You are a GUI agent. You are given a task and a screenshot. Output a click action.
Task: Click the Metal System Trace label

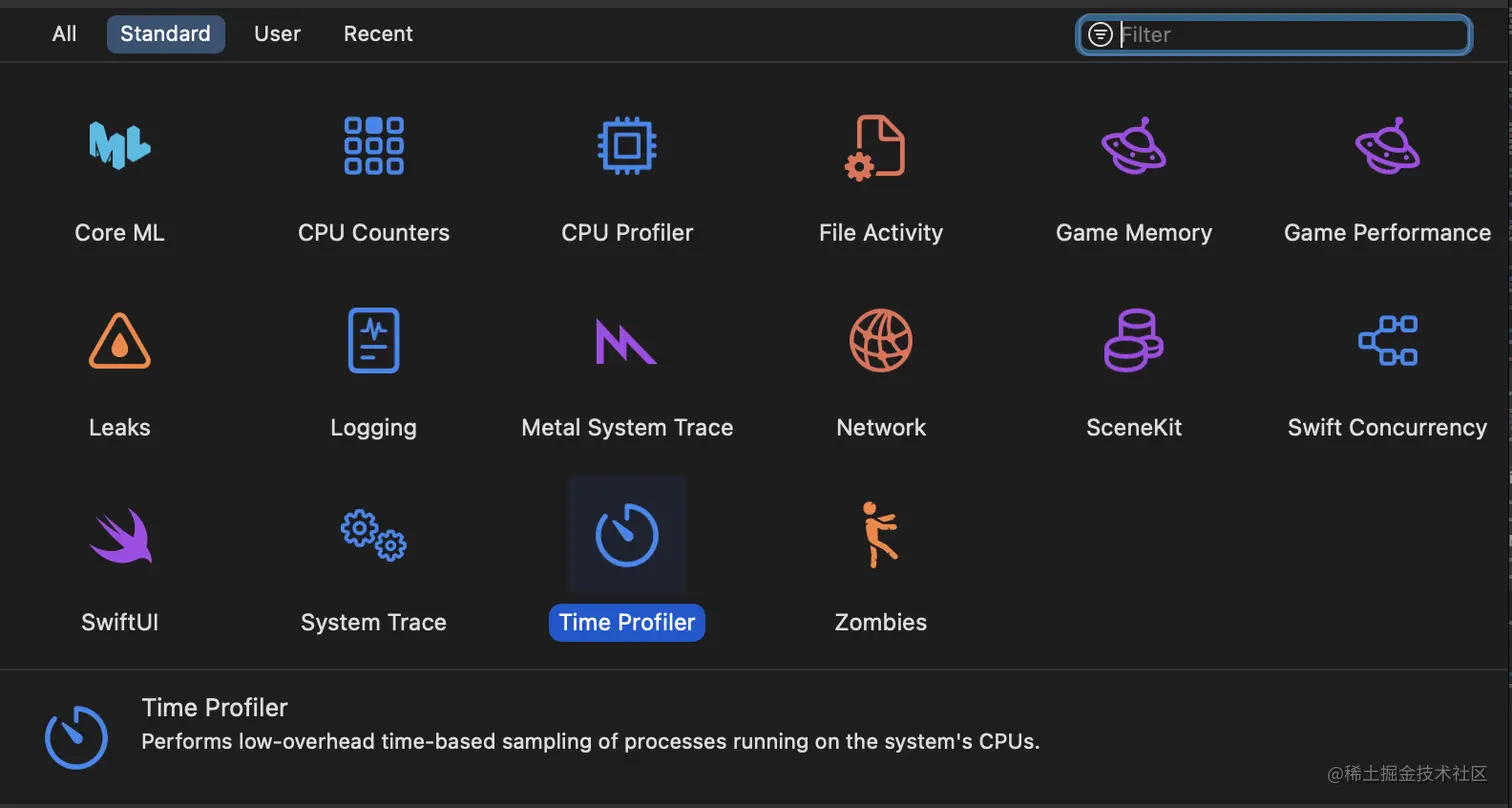627,428
